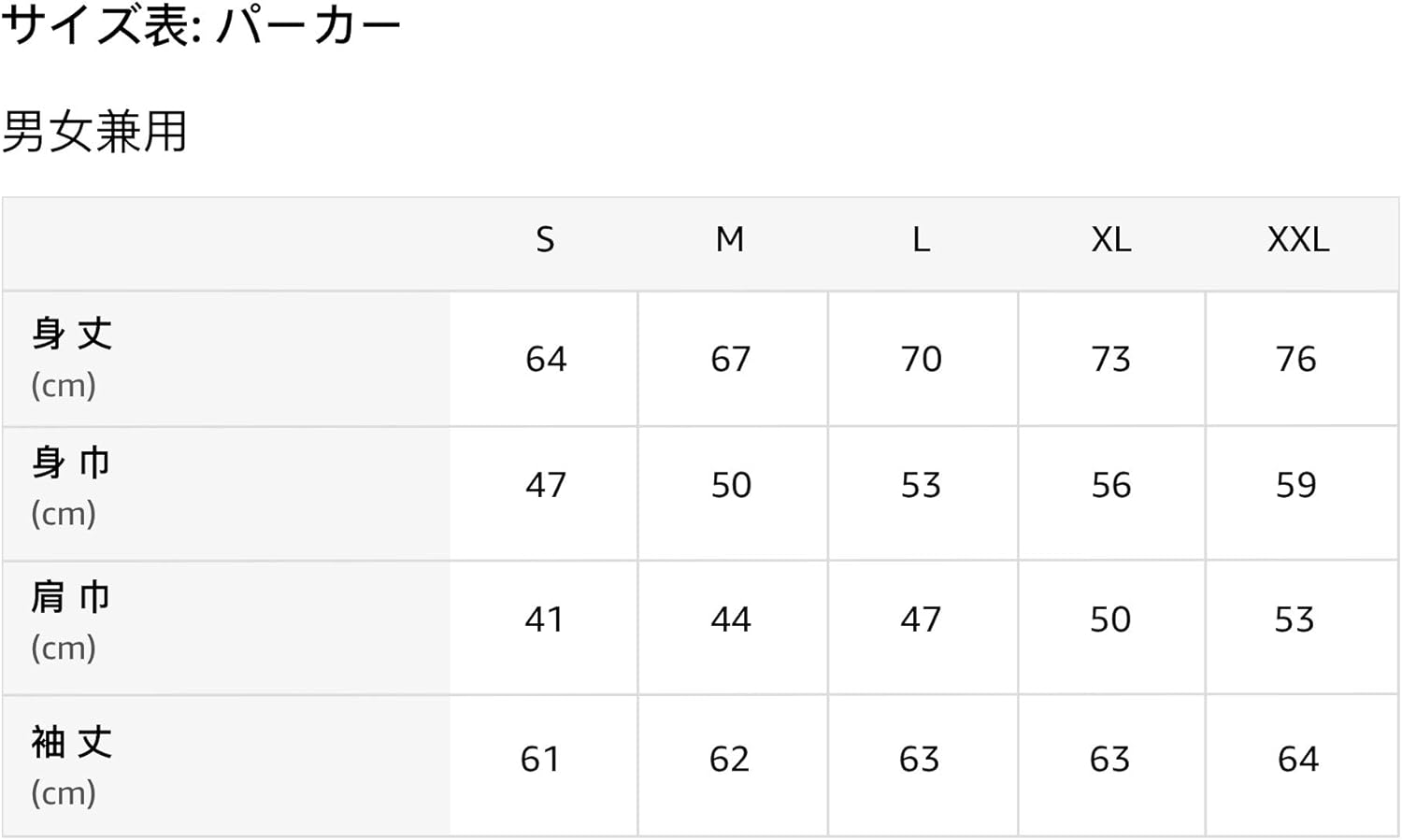Screen dimensions: 1402x840
Task: Click 袖丈 value 64 for XXL
Action: tap(1297, 759)
